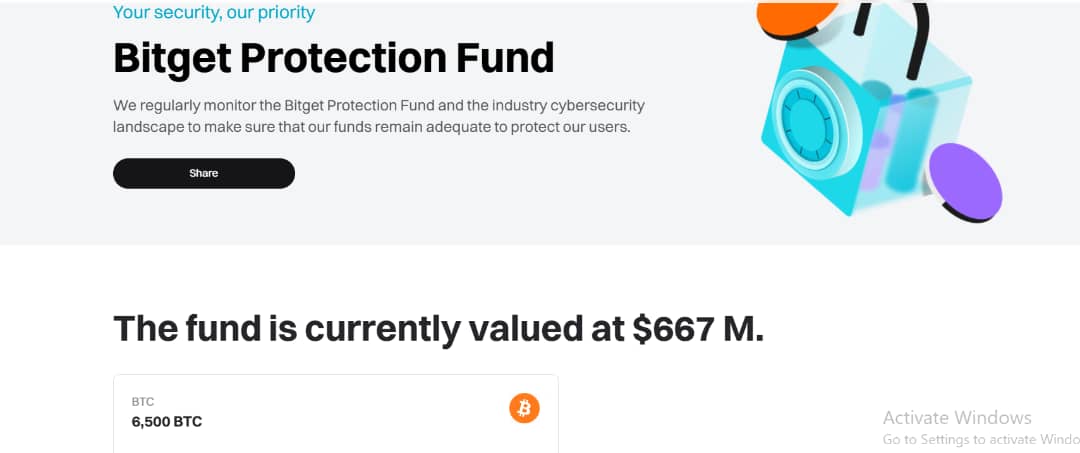Image resolution: width=1080 pixels, height=453 pixels.
Task: Click the Your security, our priority tagline
Action: [x=214, y=12]
